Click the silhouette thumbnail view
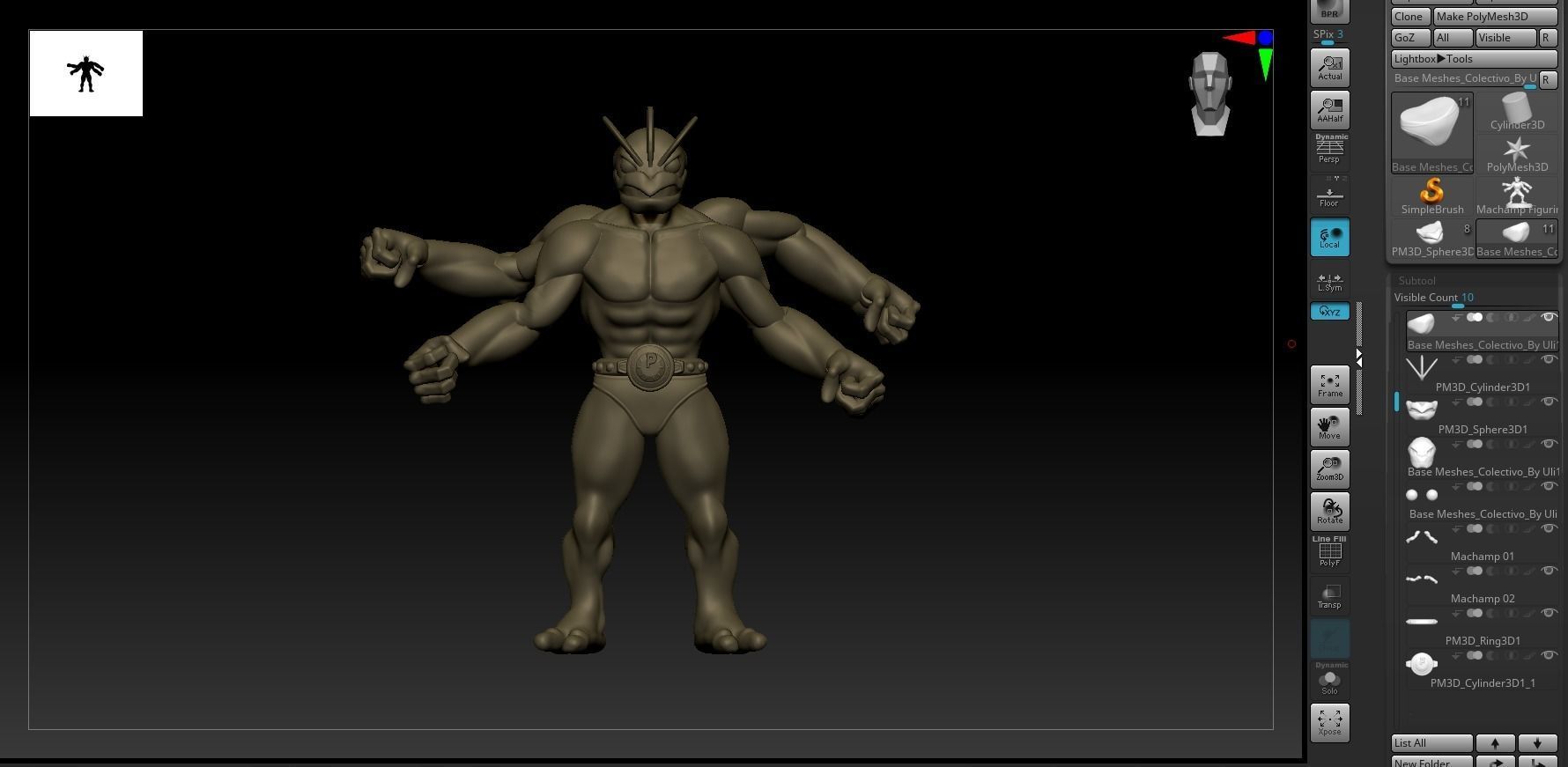 pos(86,74)
